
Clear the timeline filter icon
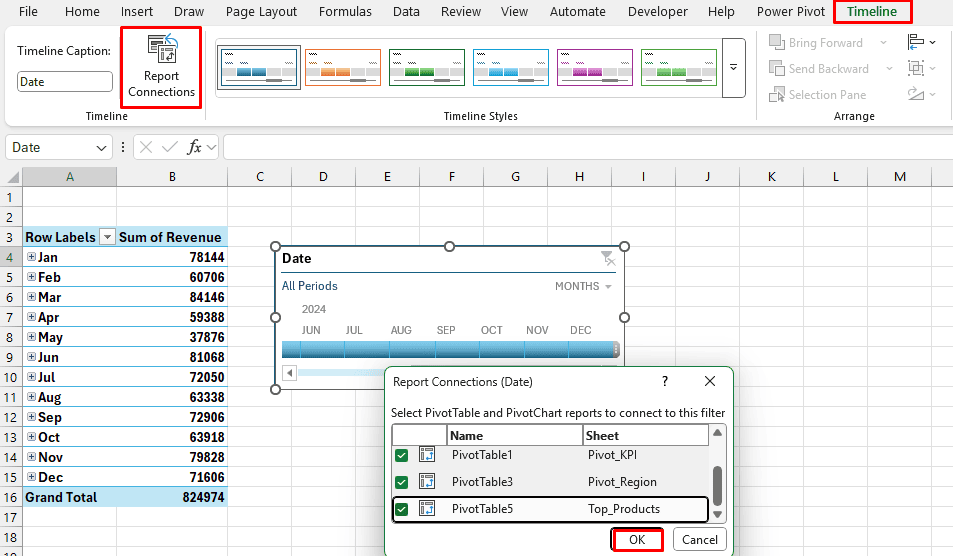tap(608, 259)
